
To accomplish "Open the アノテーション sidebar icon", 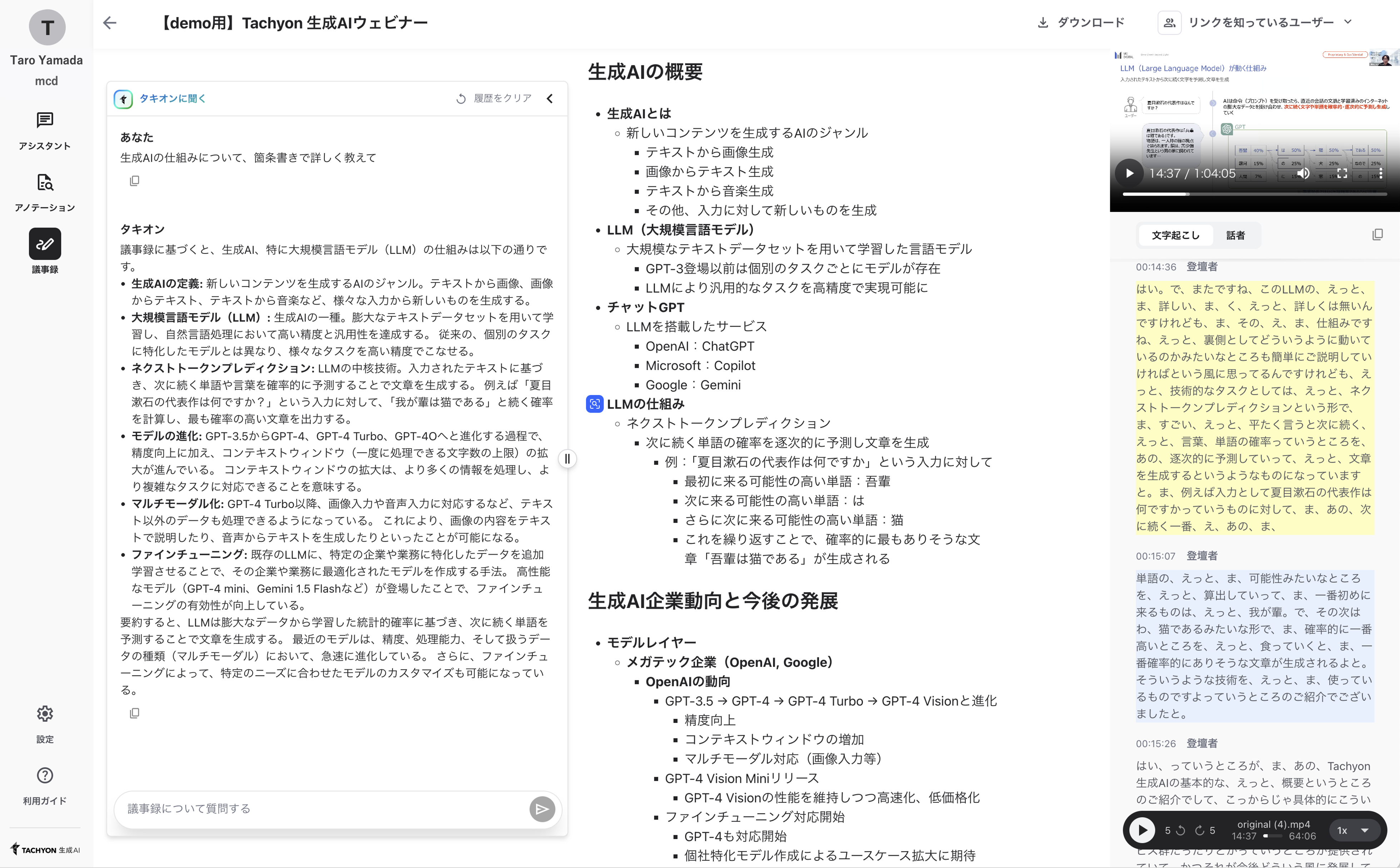I will point(45,182).
